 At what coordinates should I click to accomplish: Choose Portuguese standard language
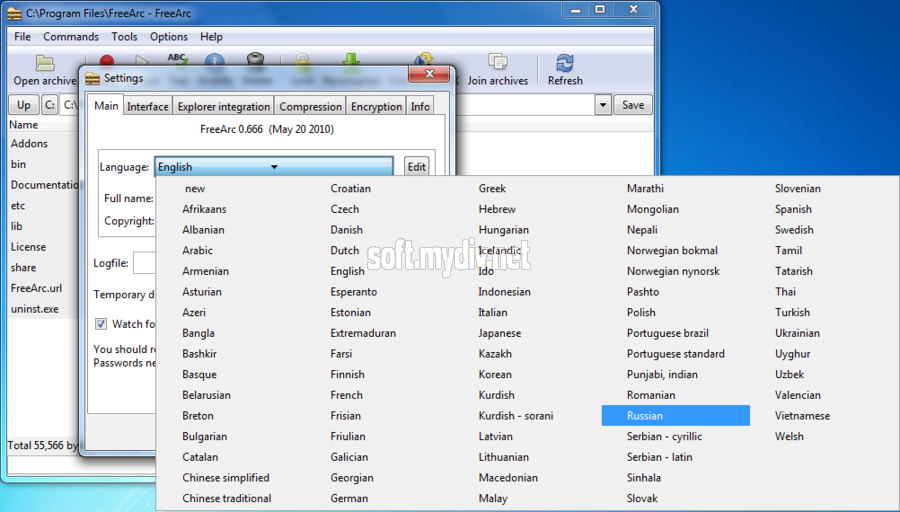coord(676,354)
